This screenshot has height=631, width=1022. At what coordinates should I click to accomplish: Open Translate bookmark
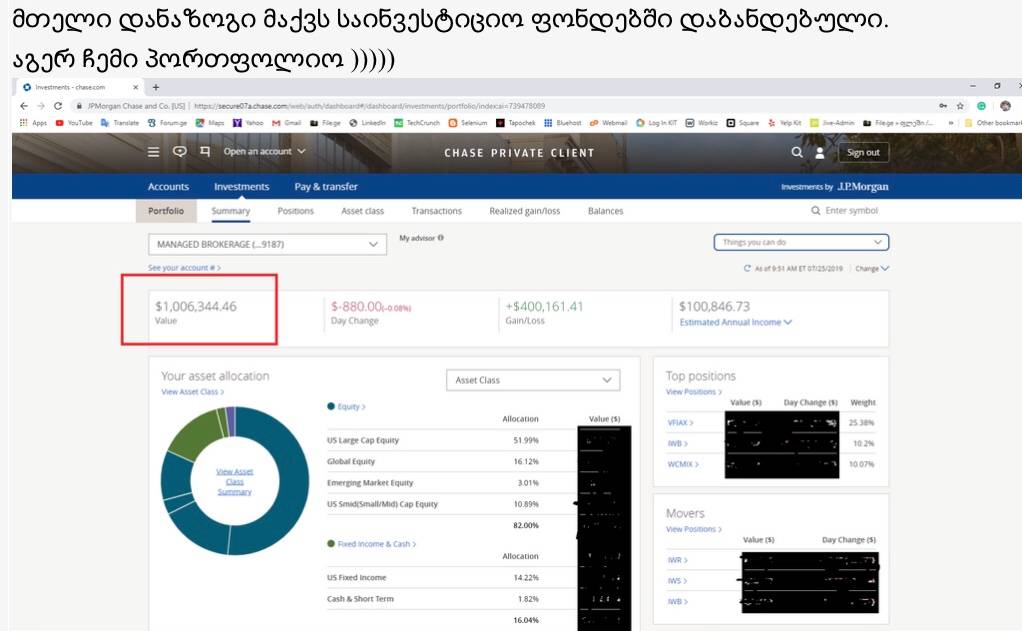pyautogui.click(x=120, y=123)
